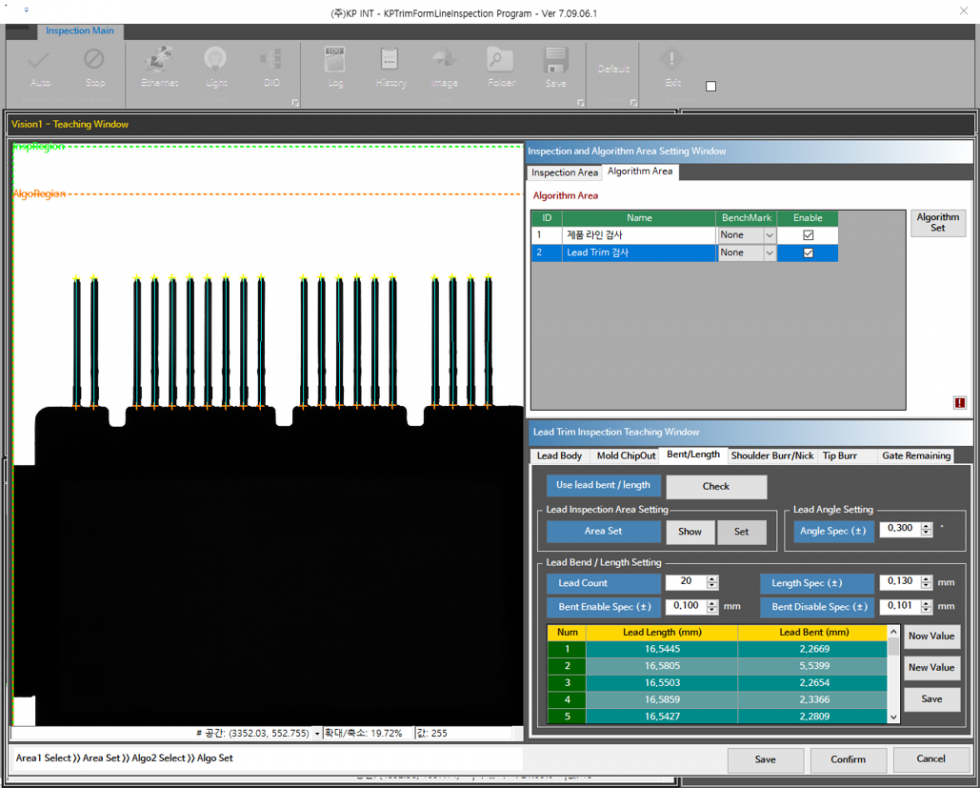Click the Cancel button
The height and width of the screenshot is (788, 980).
[x=931, y=759]
